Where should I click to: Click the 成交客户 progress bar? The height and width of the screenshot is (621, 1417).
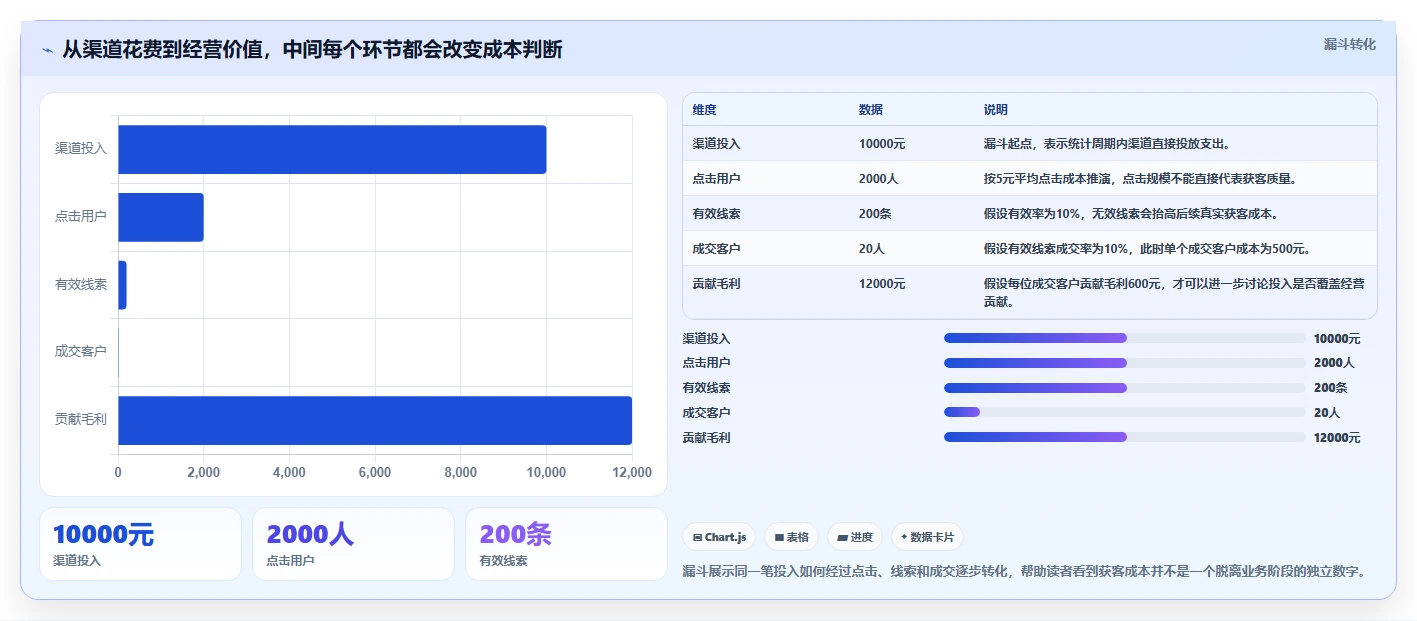(1124, 412)
